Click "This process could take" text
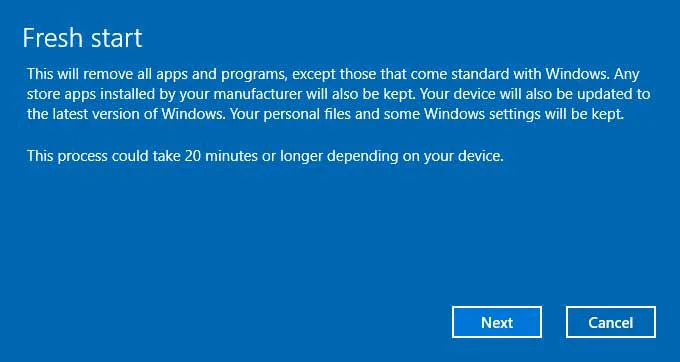This screenshot has height=362, width=680. coord(103,156)
